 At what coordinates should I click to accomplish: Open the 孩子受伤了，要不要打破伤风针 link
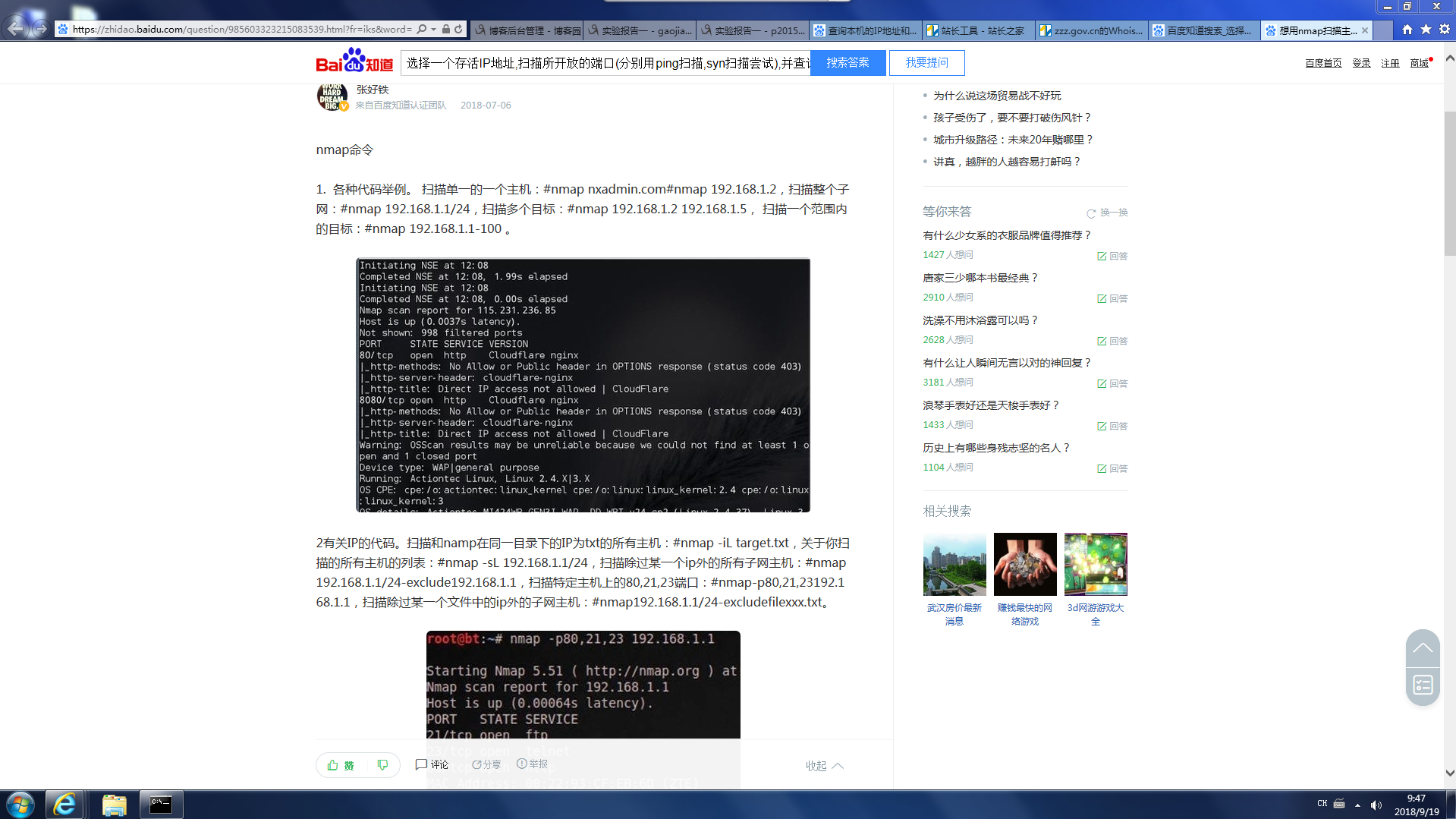pos(1012,118)
